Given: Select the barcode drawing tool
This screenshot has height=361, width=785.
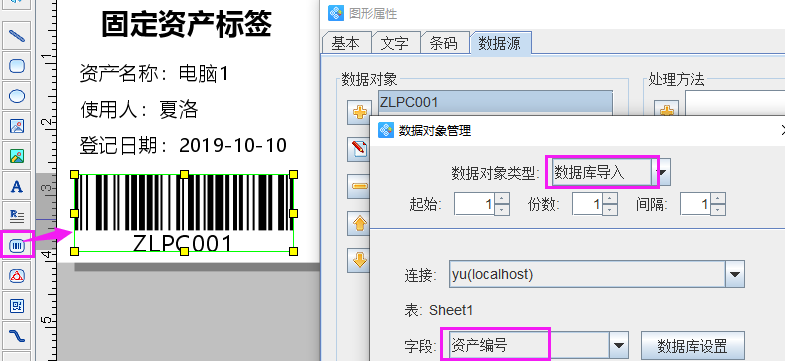Looking at the screenshot, I should point(17,245).
